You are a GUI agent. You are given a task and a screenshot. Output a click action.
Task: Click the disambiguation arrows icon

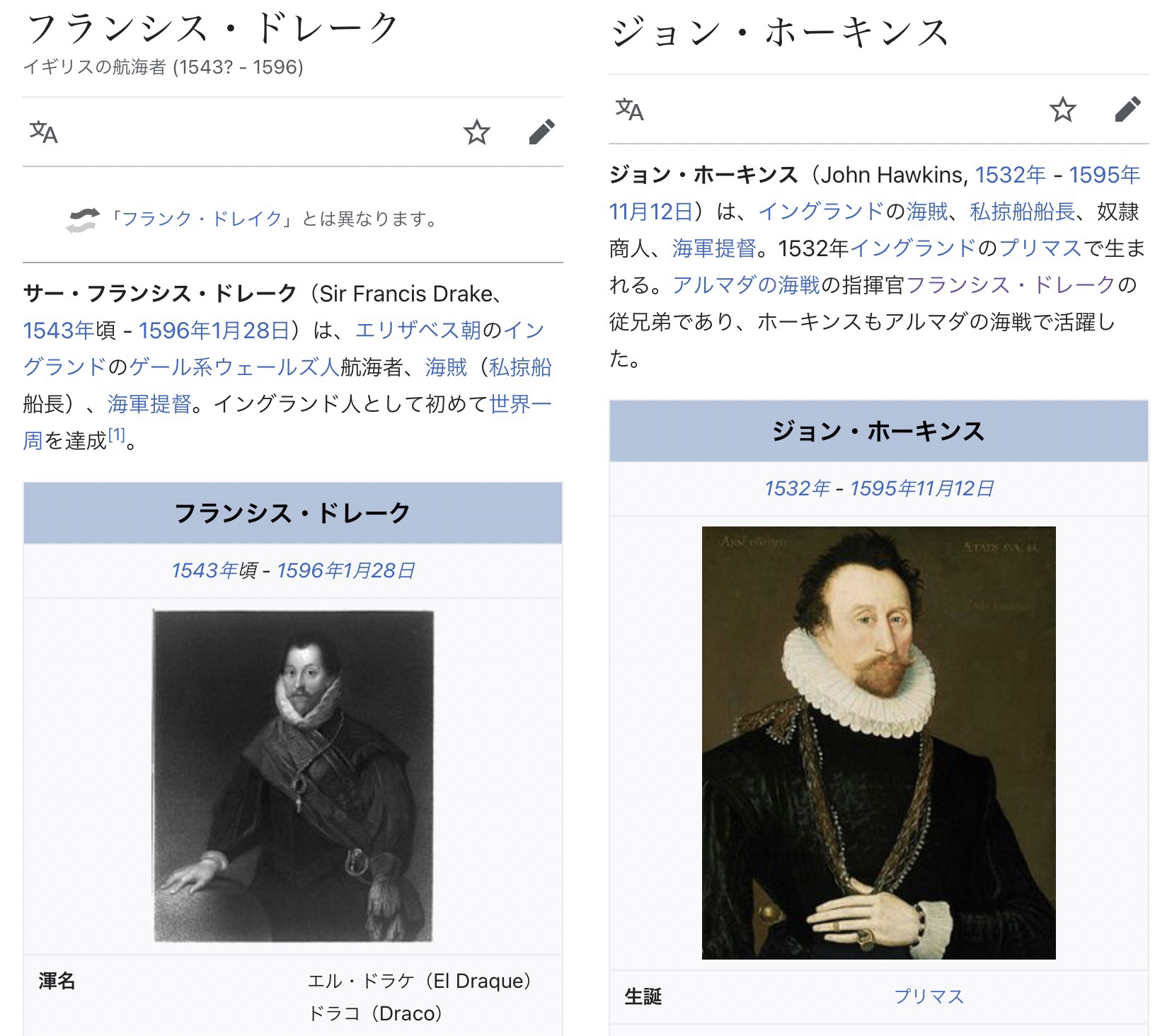coord(83,219)
